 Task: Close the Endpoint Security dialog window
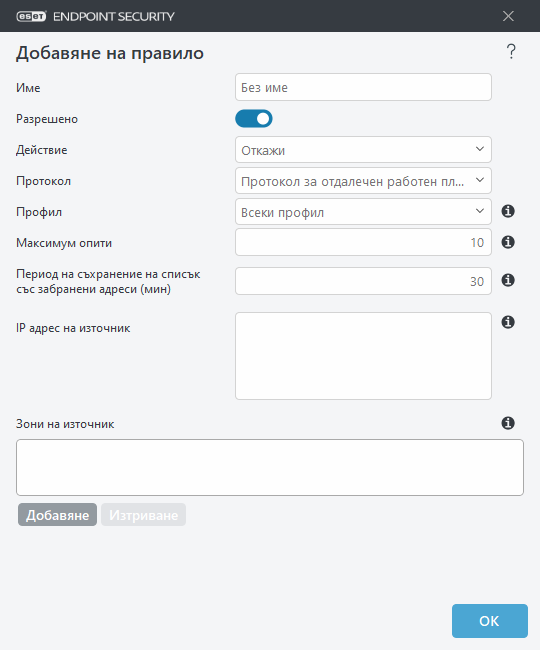508,16
